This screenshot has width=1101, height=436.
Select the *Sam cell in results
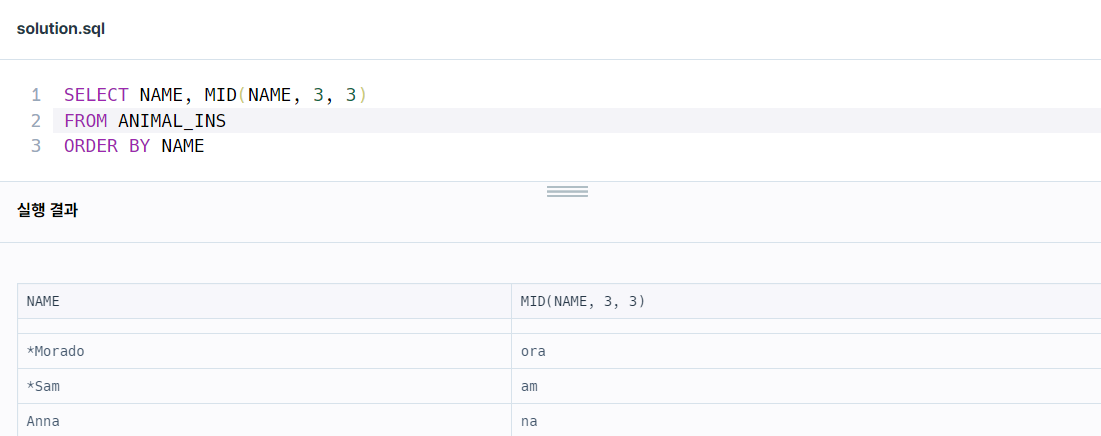265,386
